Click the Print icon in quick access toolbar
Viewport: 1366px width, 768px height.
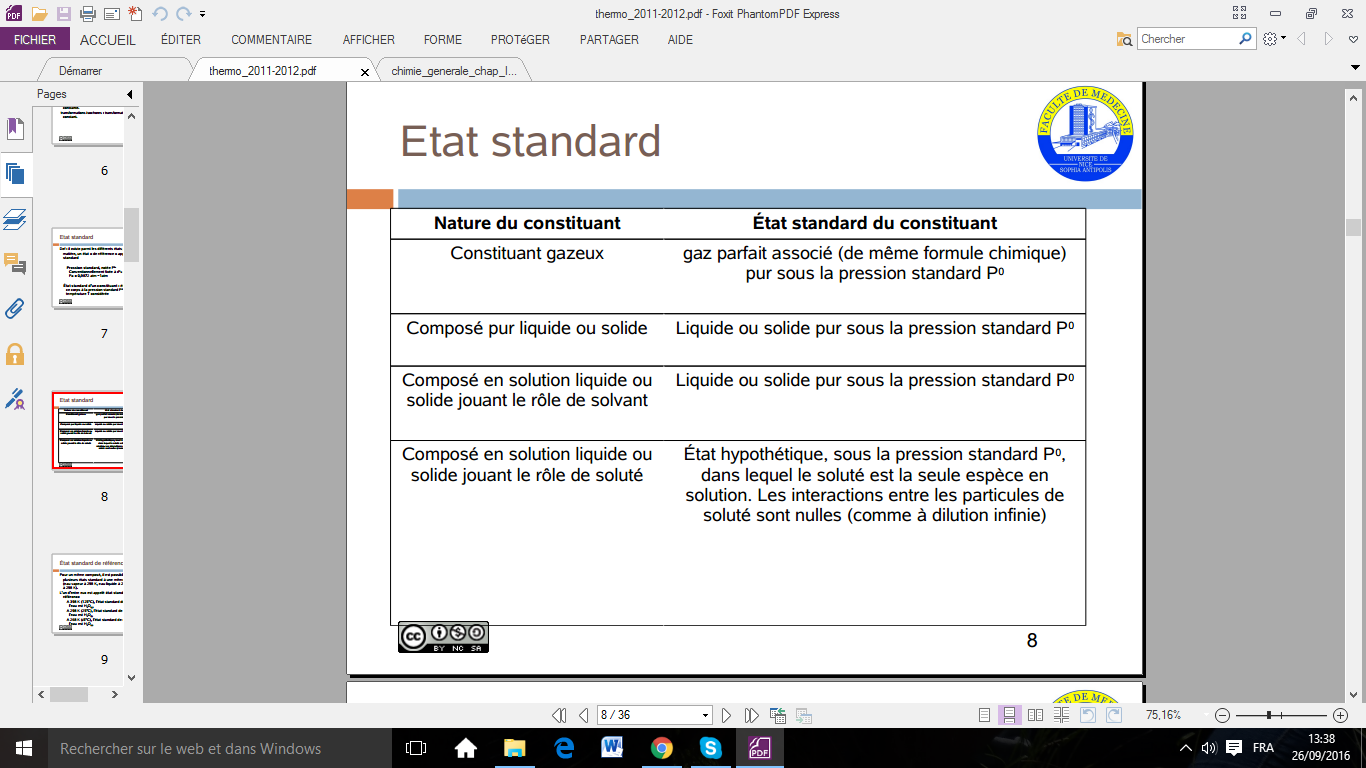click(87, 14)
